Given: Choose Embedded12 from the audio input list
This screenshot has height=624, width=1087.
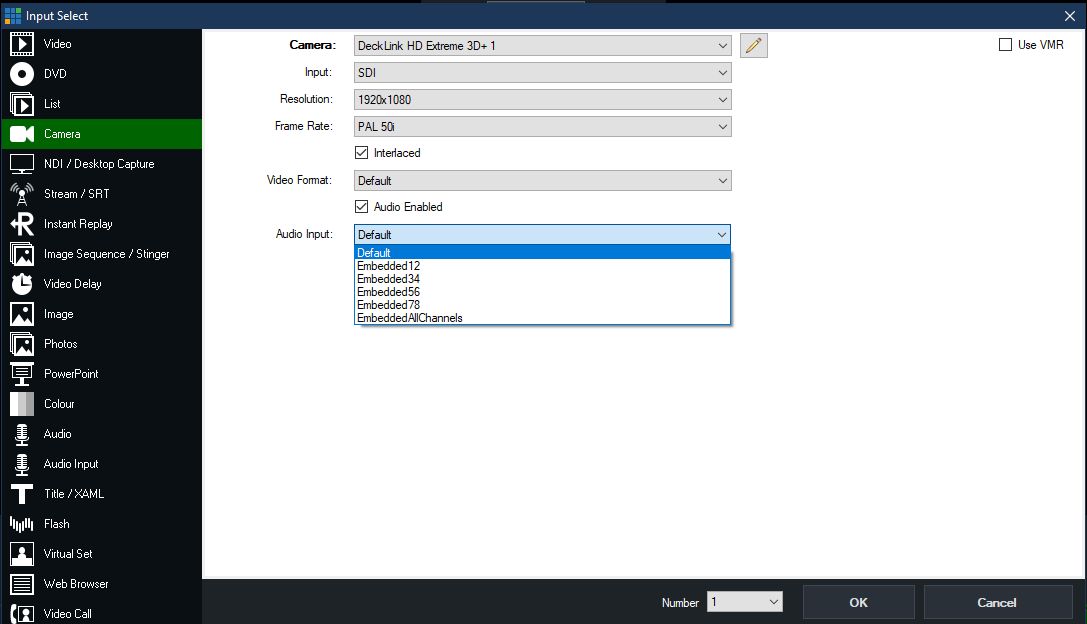Looking at the screenshot, I should tap(389, 266).
